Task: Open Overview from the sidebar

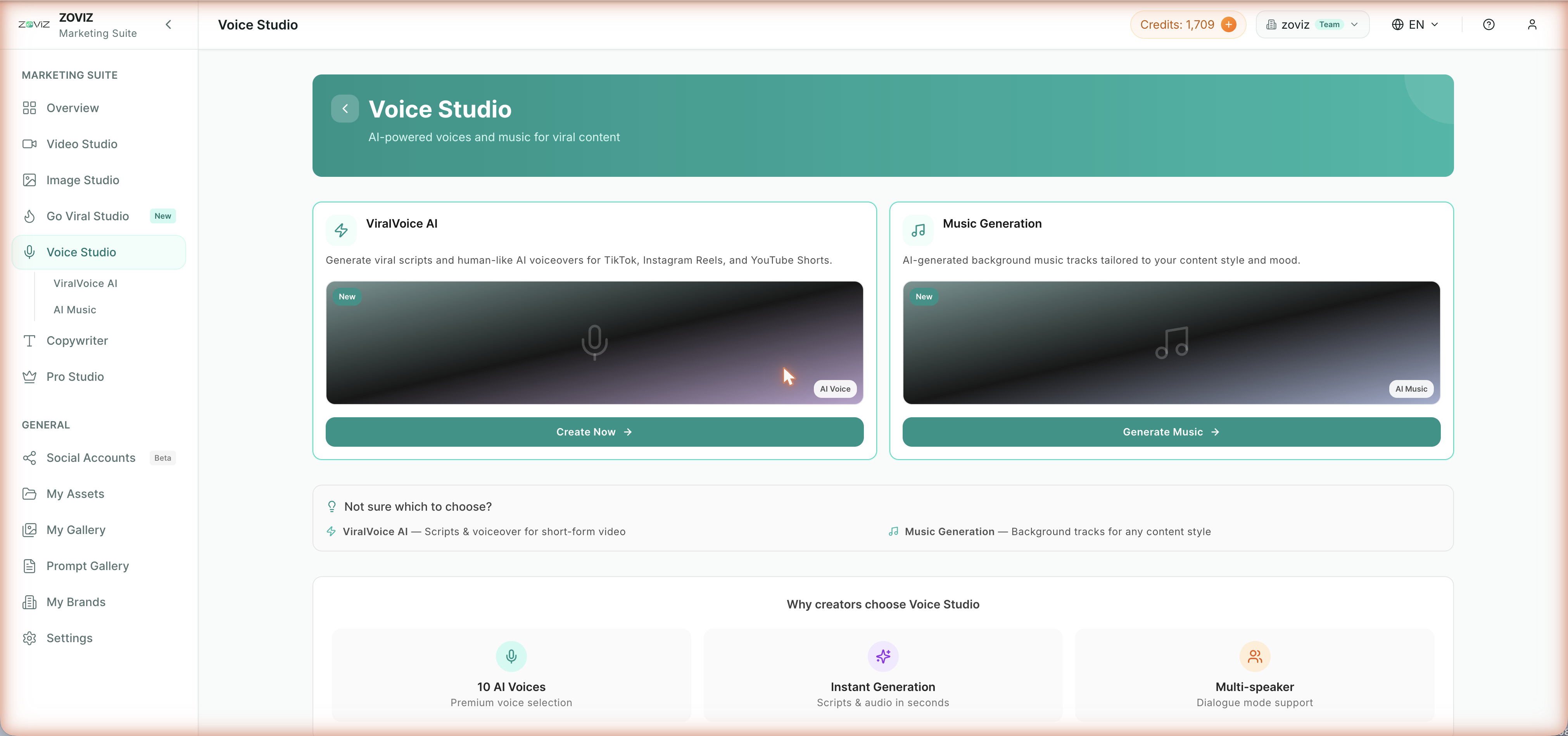Action: [x=98, y=108]
